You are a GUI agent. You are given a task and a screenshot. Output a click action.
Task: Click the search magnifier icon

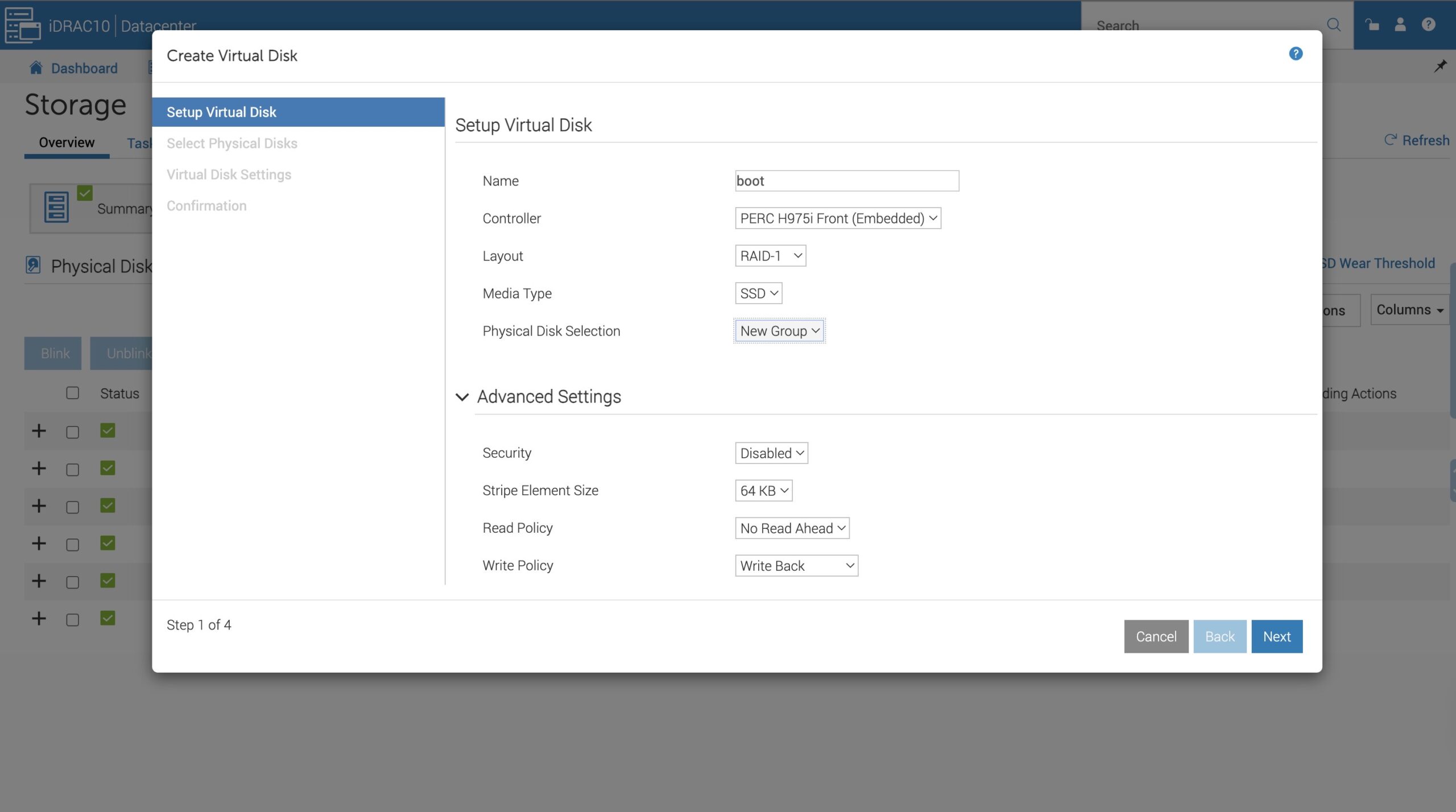coord(1333,24)
